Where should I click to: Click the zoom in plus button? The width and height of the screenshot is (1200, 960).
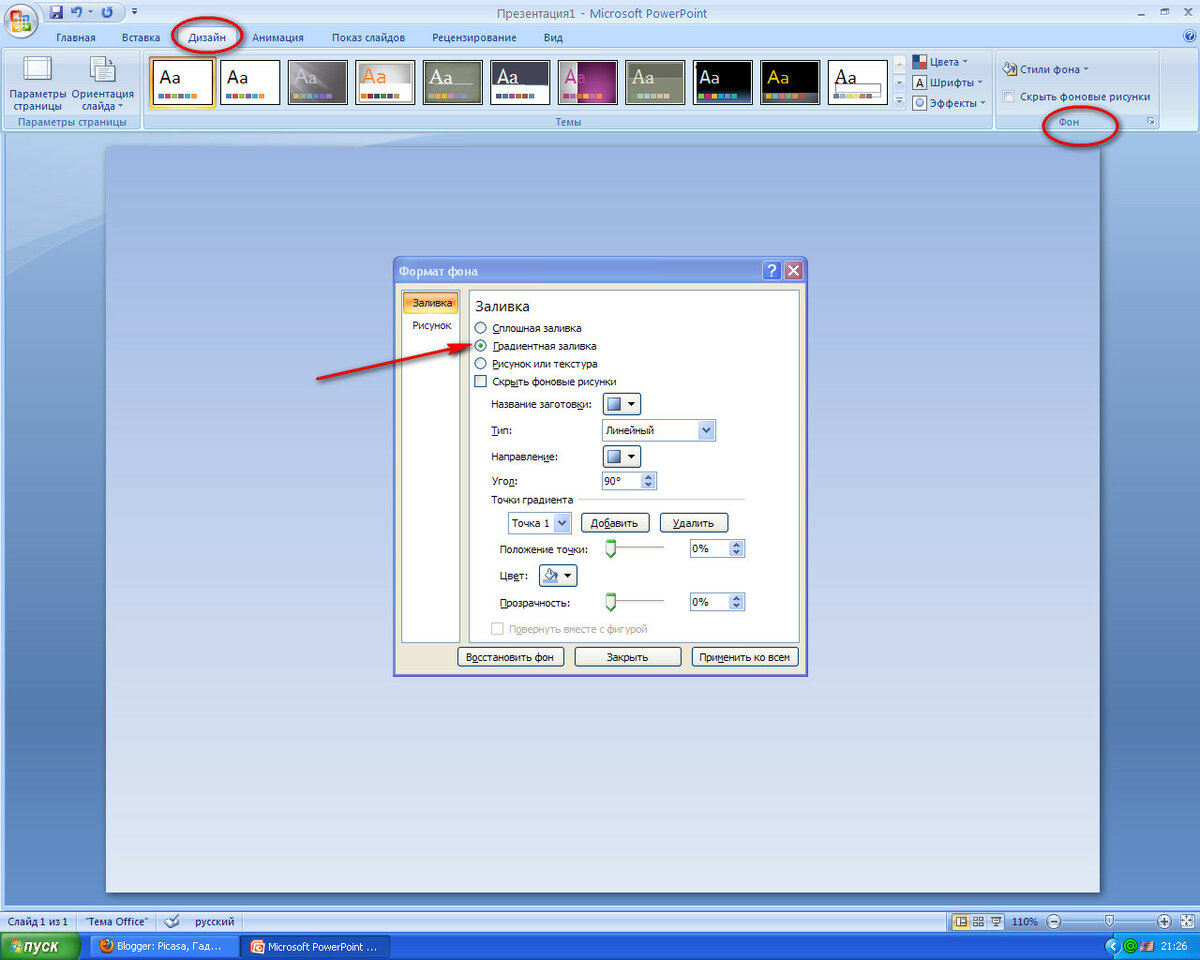tap(1164, 921)
